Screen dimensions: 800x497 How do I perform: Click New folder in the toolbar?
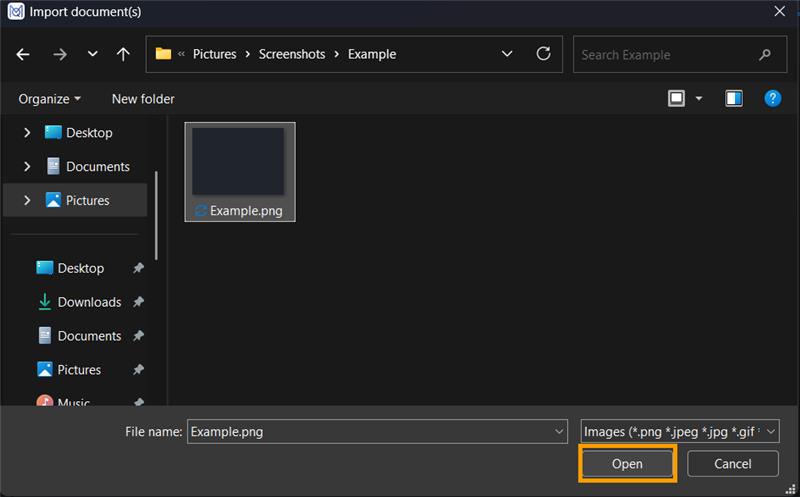[143, 99]
